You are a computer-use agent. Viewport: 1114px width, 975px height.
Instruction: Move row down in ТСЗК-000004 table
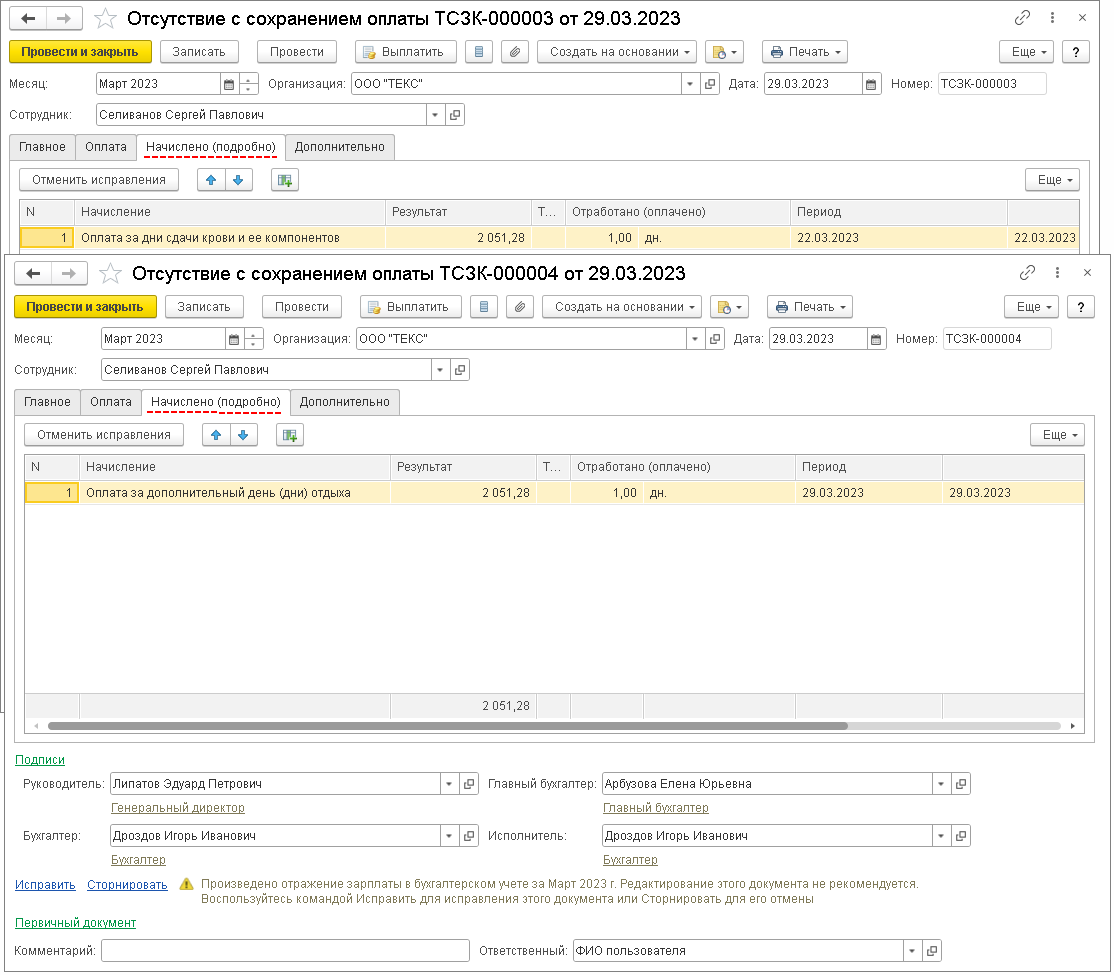243,435
